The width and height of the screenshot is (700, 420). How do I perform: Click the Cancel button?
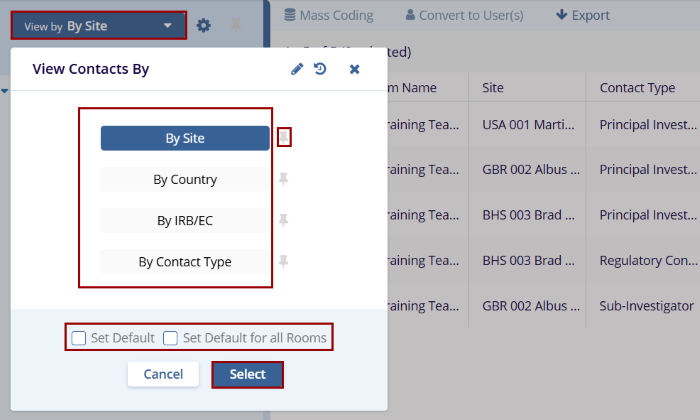coord(163,374)
